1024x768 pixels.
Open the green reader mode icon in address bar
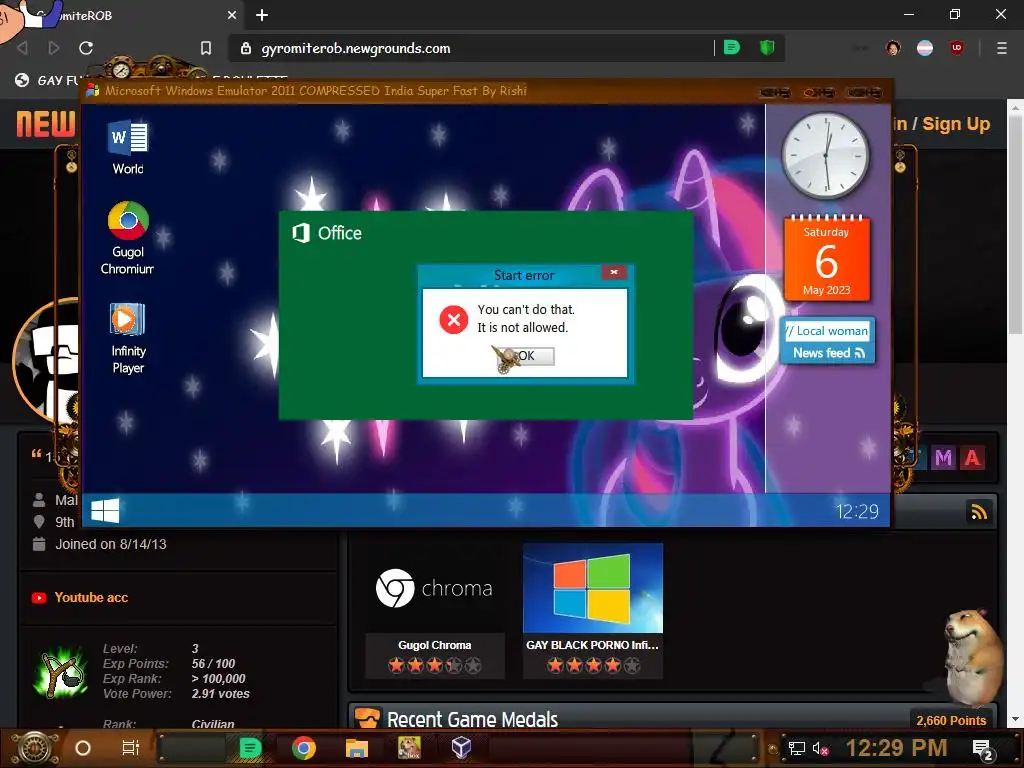click(x=731, y=48)
